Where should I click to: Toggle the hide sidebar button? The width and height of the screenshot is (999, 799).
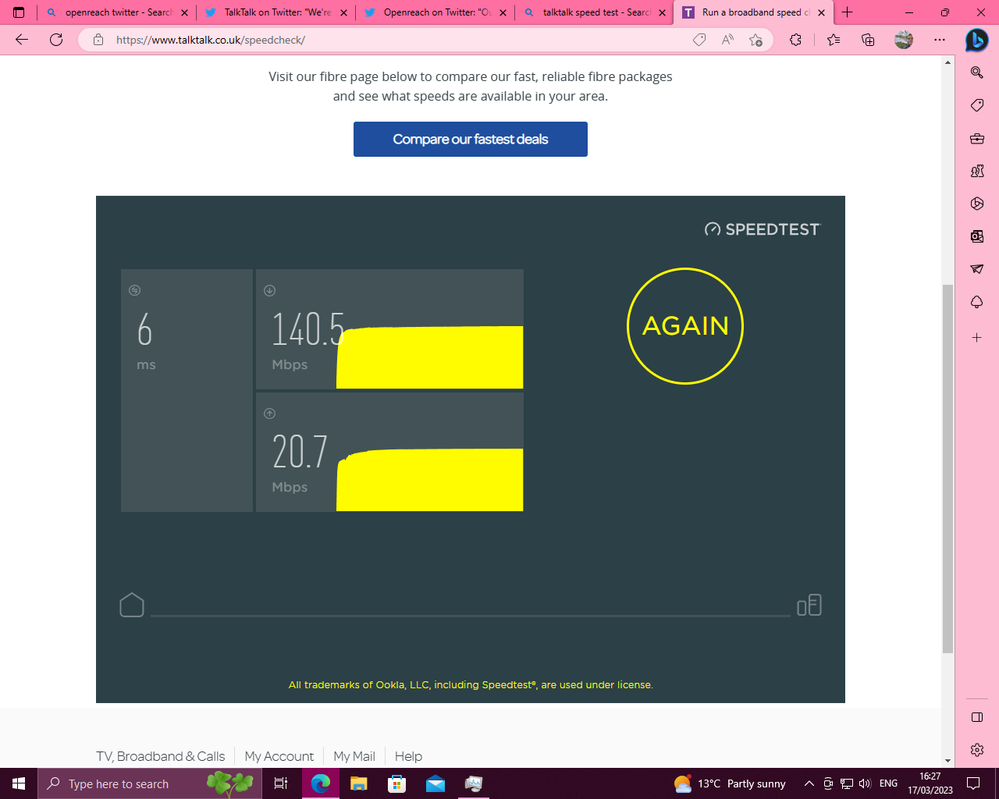977,717
